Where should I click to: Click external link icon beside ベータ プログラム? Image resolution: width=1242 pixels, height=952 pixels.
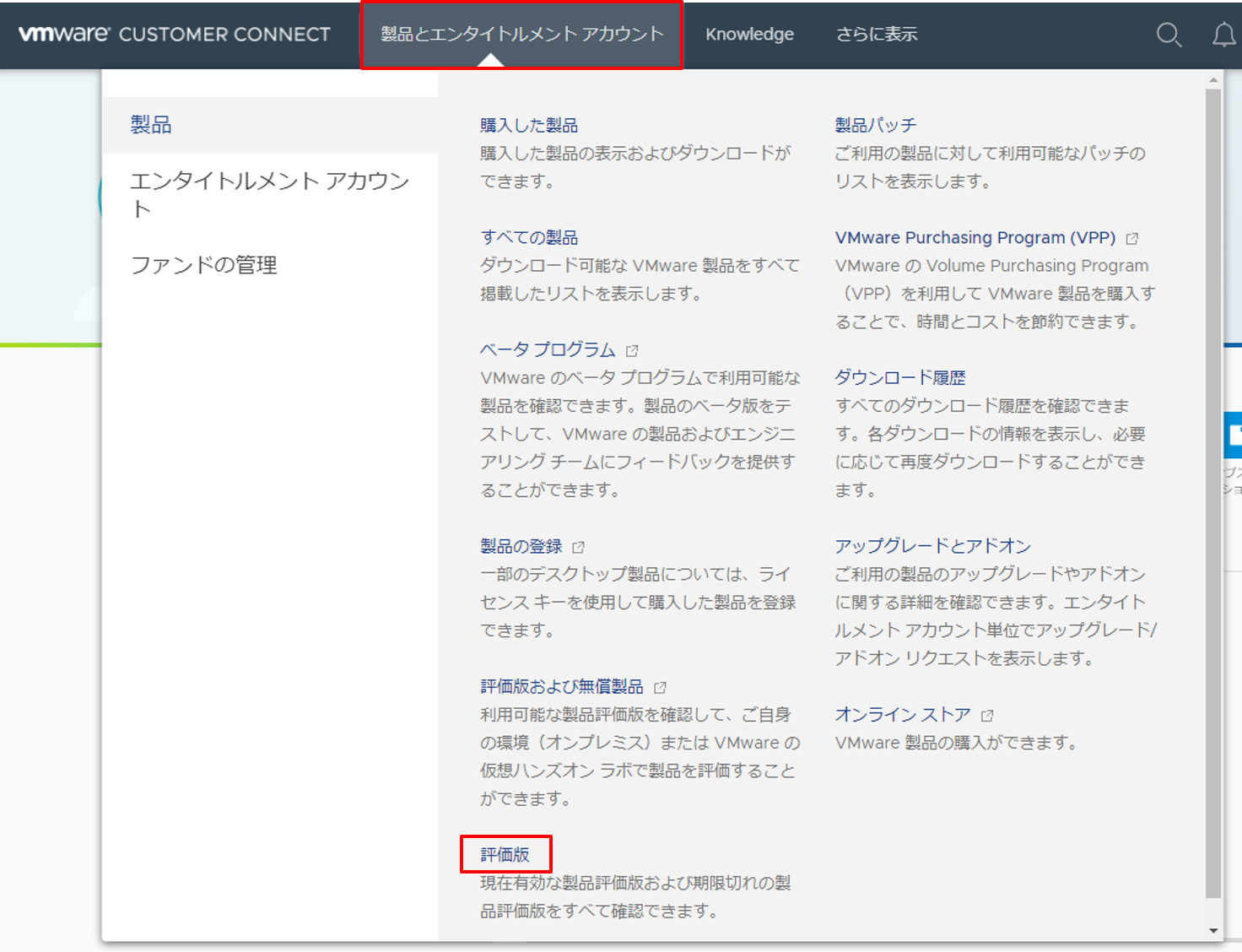632,350
